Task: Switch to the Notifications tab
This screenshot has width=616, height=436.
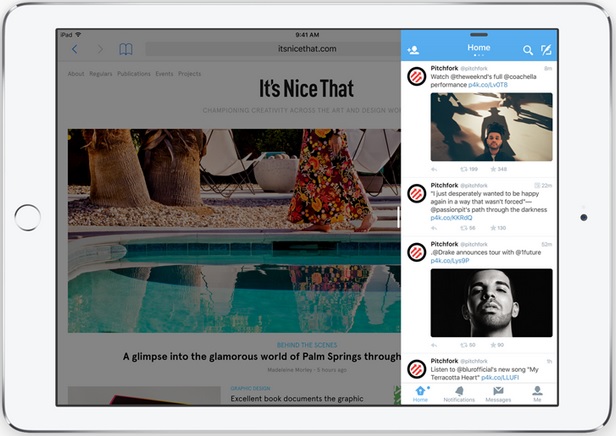Action: pyautogui.click(x=459, y=393)
